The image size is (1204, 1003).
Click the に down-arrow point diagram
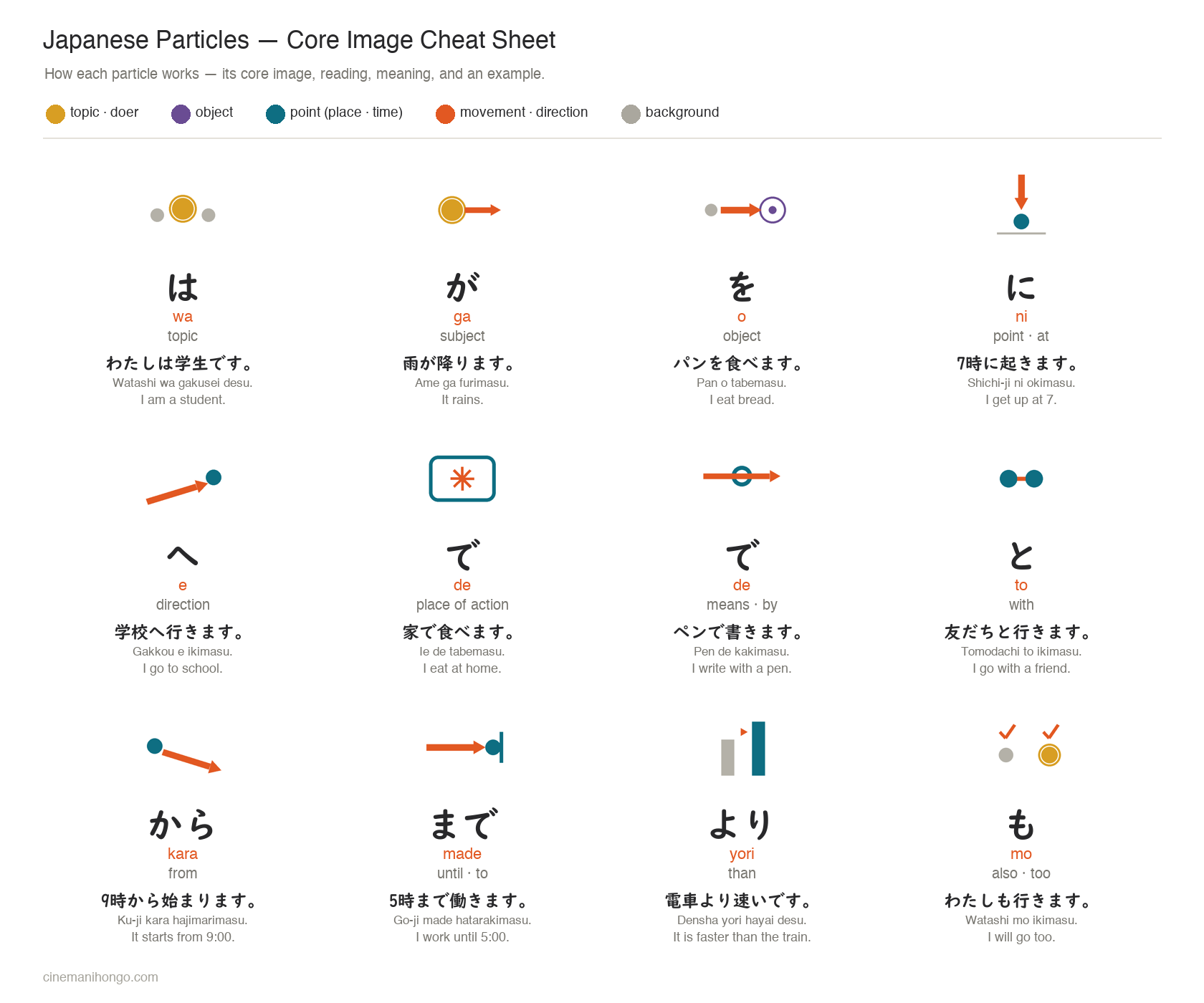click(1021, 204)
